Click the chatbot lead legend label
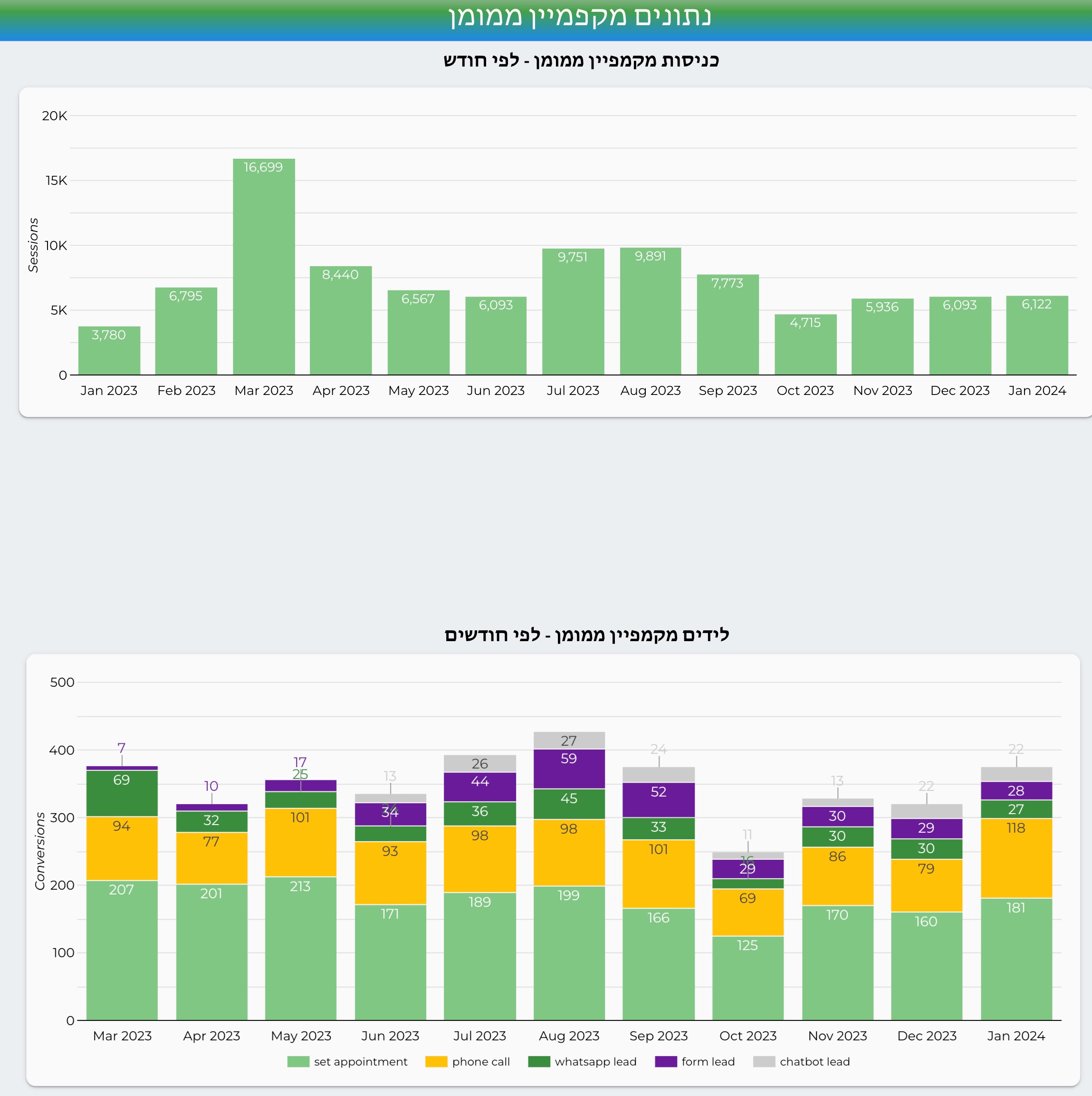This screenshot has width=1092, height=1096. click(x=814, y=1061)
